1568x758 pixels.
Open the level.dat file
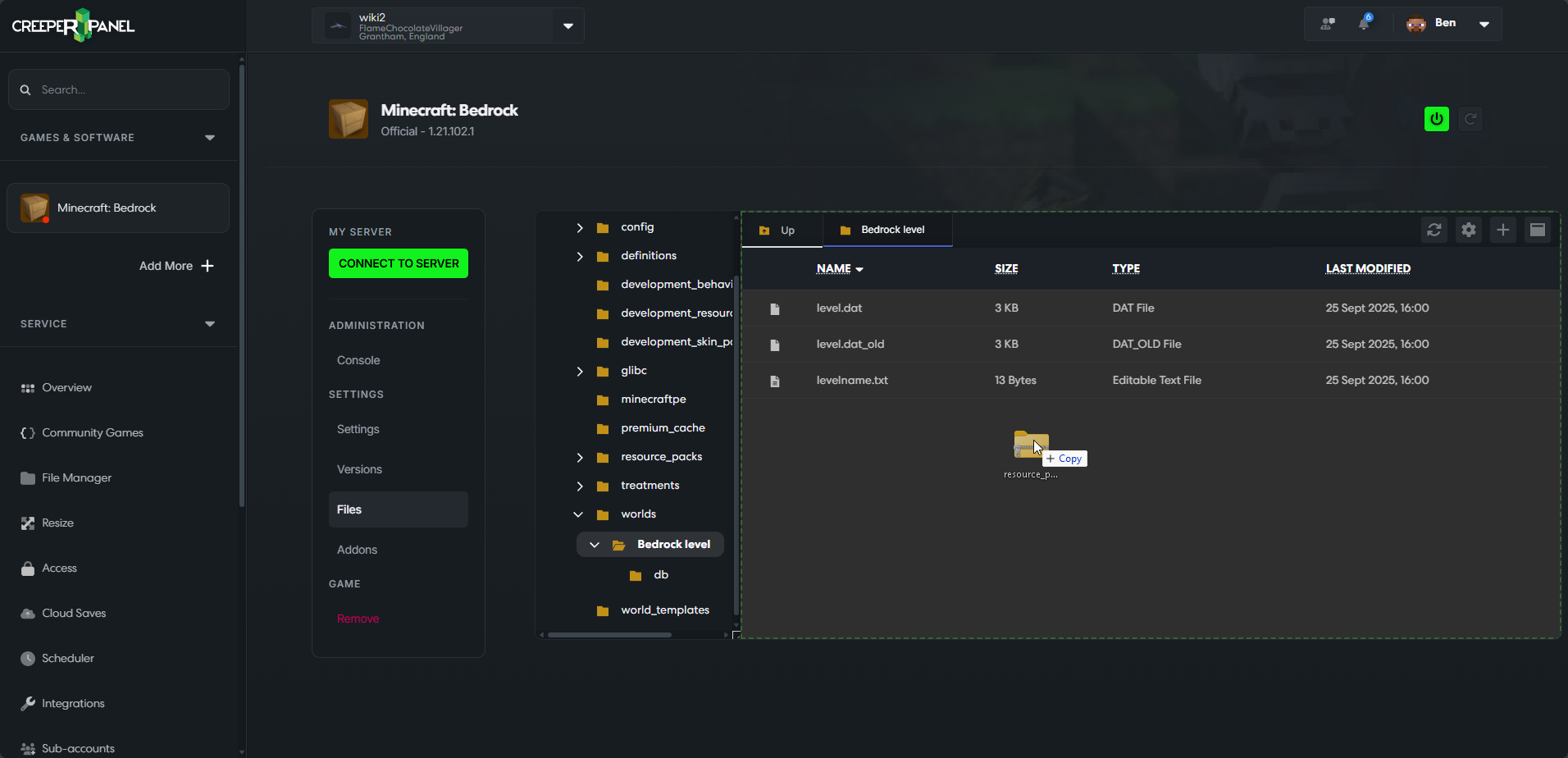839,308
